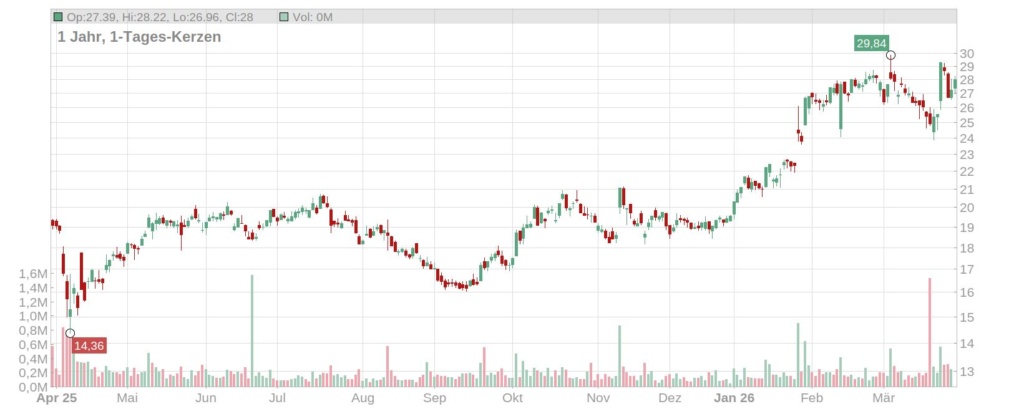This screenshot has height=409, width=1024.
Task: Click the '30' price axis label
Action: [966, 54]
